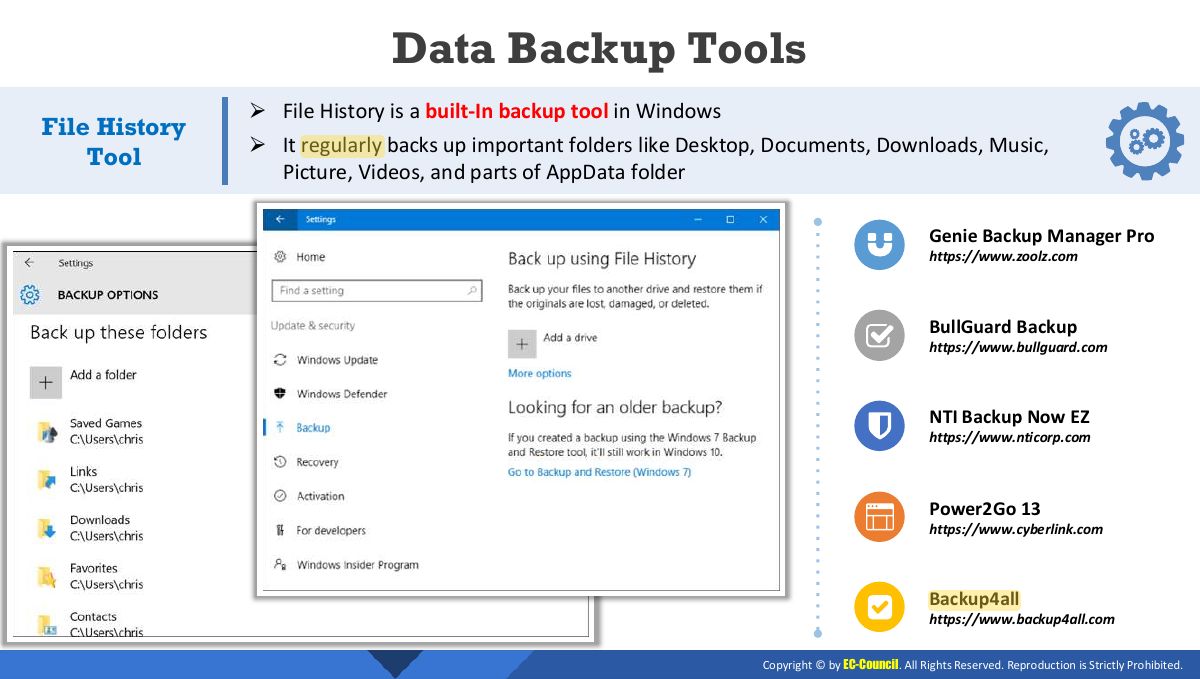
Task: Select Windows Update in Settings sidebar
Action: coord(337,360)
